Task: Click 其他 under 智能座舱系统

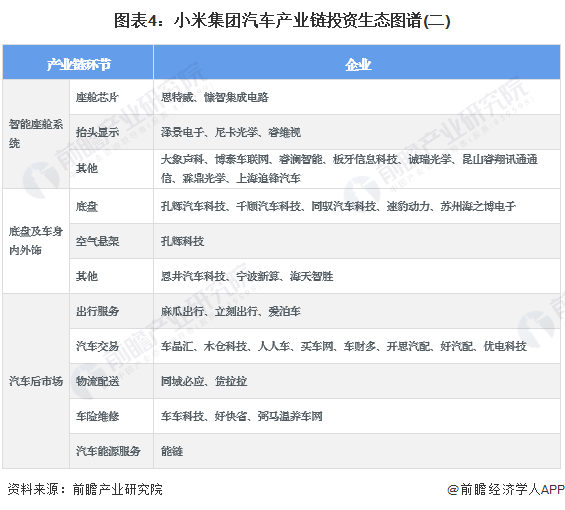Action: (111, 169)
